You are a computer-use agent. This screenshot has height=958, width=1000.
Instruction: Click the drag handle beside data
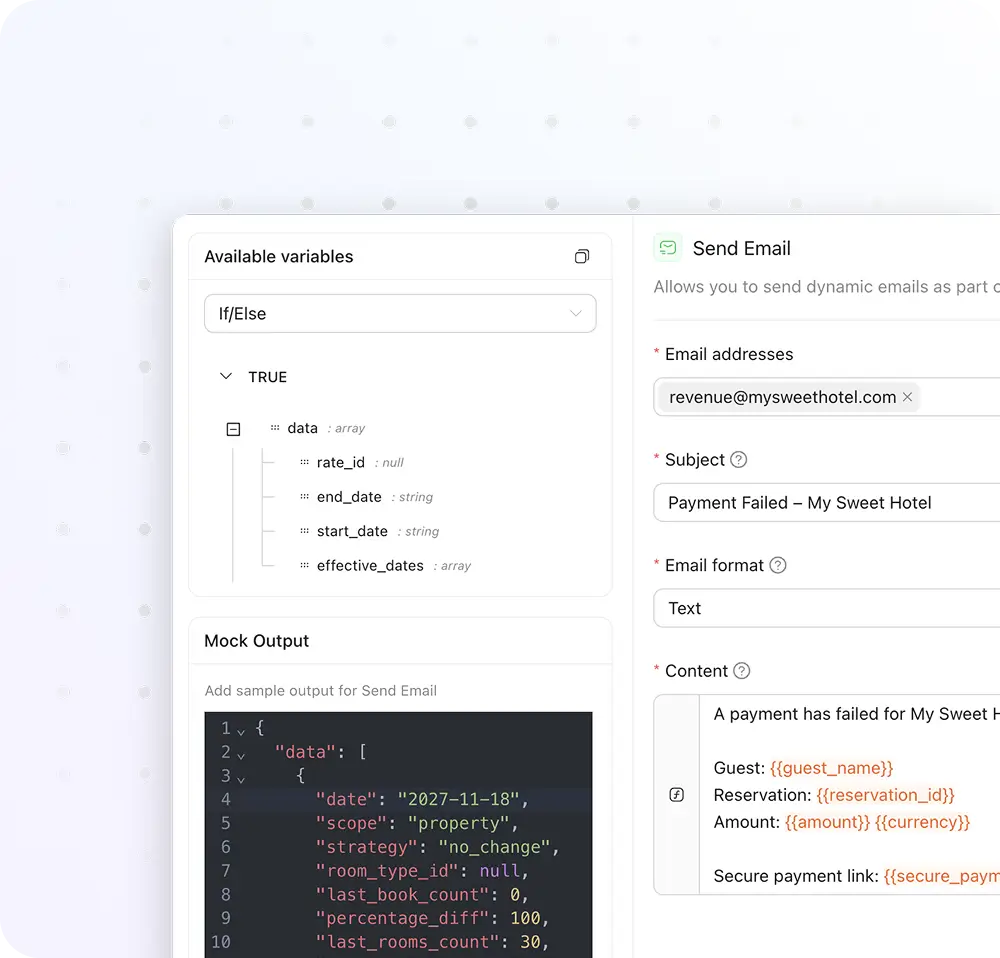point(275,428)
